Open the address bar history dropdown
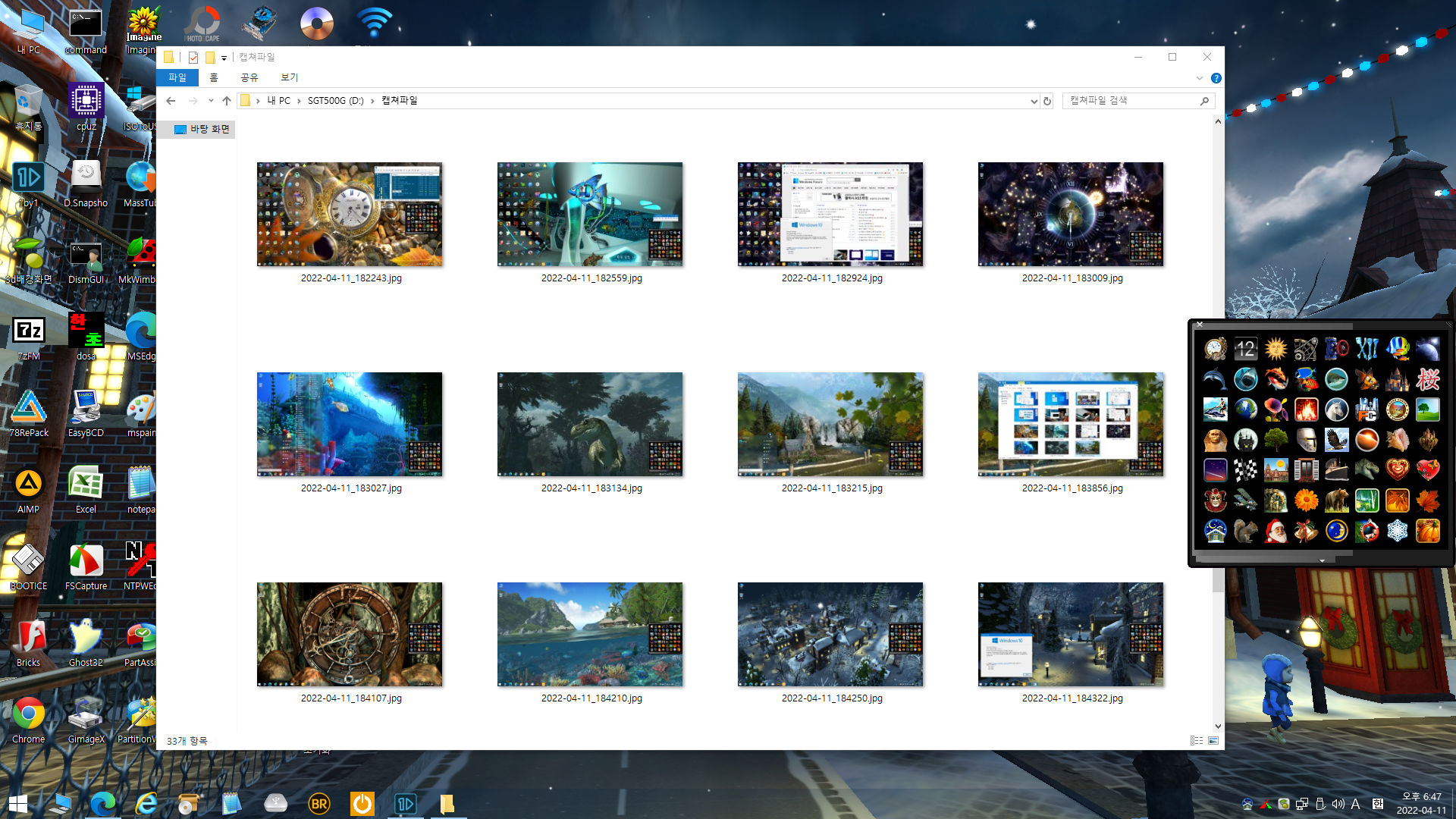Viewport: 1456px width, 819px height. point(1034,101)
